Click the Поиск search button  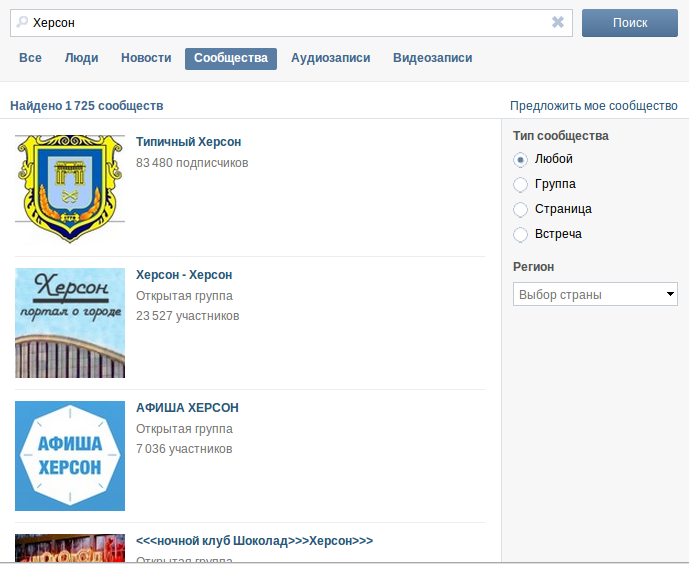(x=630, y=23)
